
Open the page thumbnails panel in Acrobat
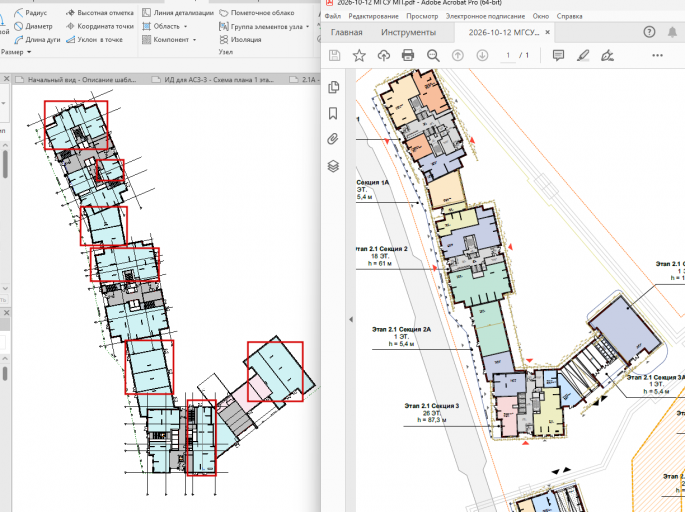point(333,87)
